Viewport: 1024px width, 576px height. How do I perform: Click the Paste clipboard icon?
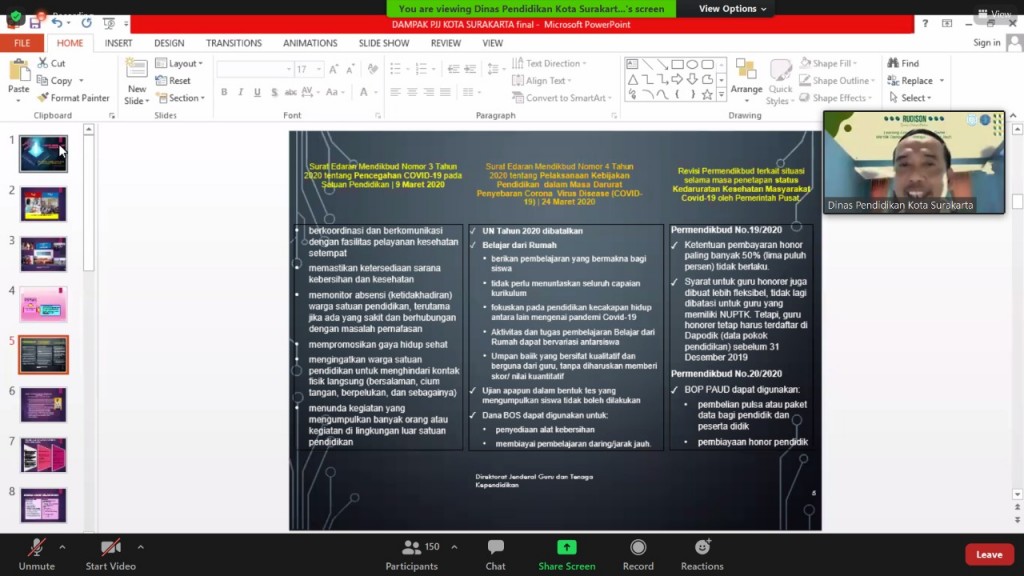point(18,72)
